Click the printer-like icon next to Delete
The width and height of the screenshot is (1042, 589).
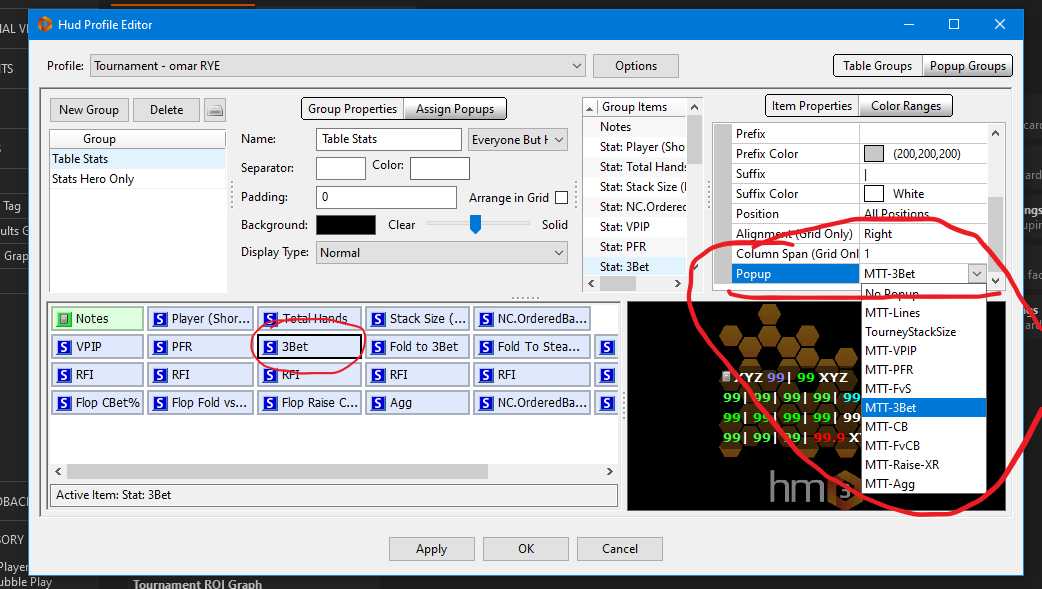click(215, 110)
